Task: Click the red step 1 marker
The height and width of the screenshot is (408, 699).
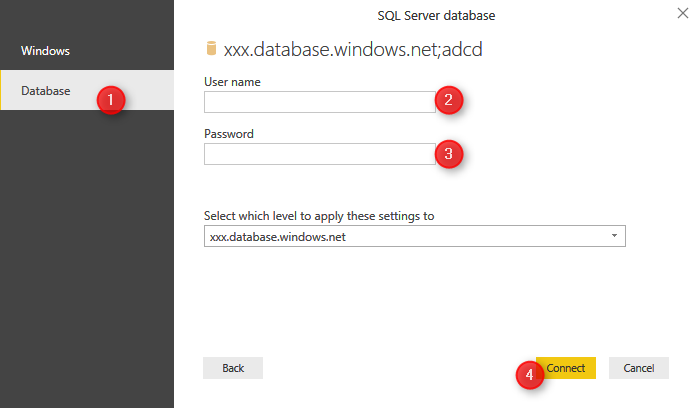Action: [x=110, y=100]
